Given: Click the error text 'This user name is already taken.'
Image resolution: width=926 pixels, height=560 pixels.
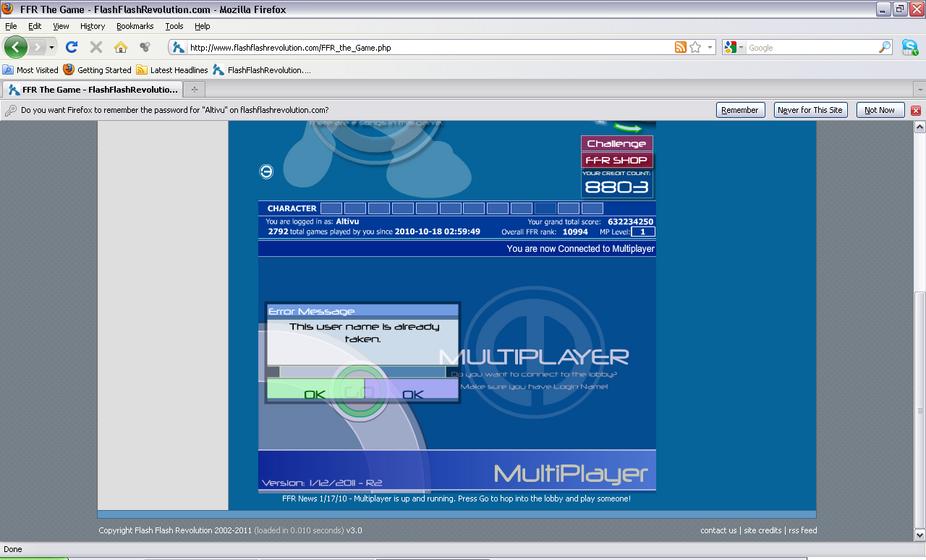Looking at the screenshot, I should [364, 333].
